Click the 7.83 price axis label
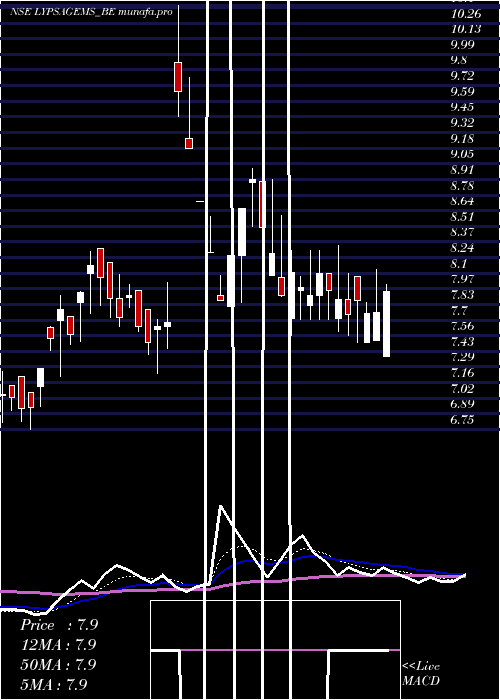 [462, 295]
